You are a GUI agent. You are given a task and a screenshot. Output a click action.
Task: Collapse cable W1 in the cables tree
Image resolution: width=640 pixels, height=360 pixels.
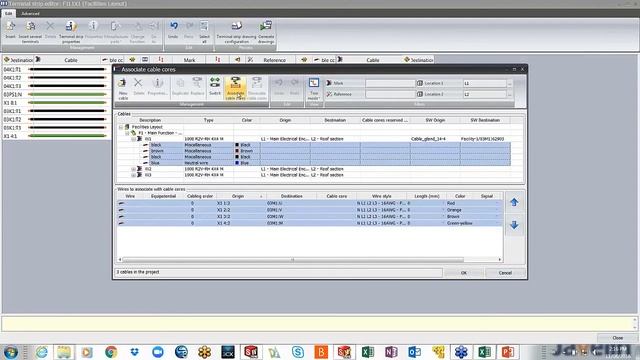coord(133,139)
